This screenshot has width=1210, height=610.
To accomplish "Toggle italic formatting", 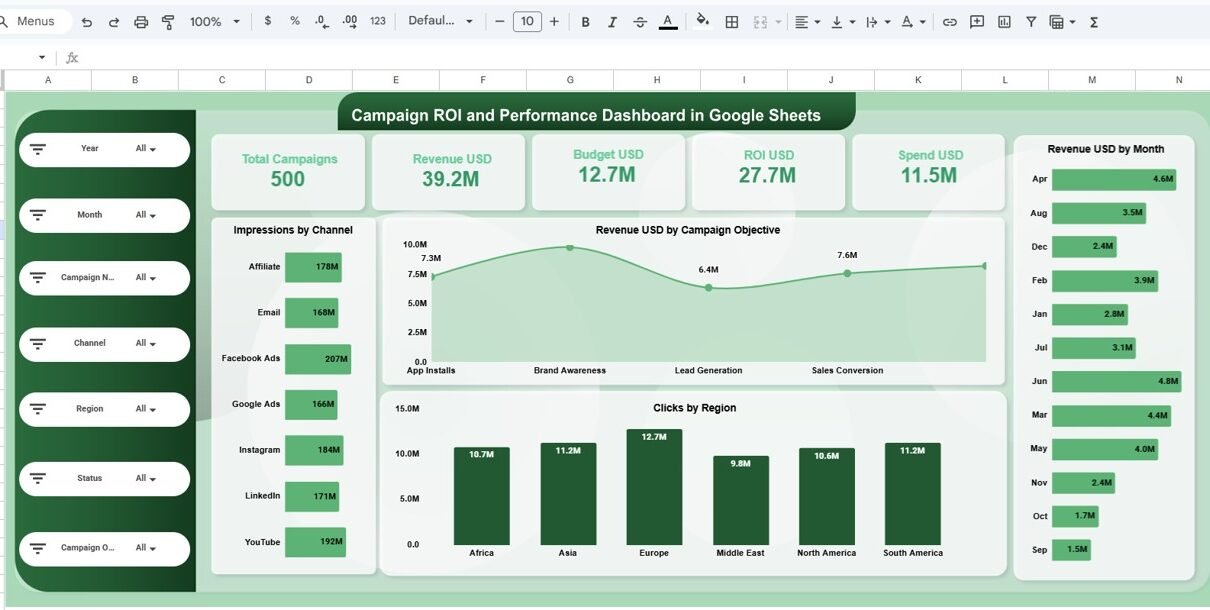I will 612,22.
